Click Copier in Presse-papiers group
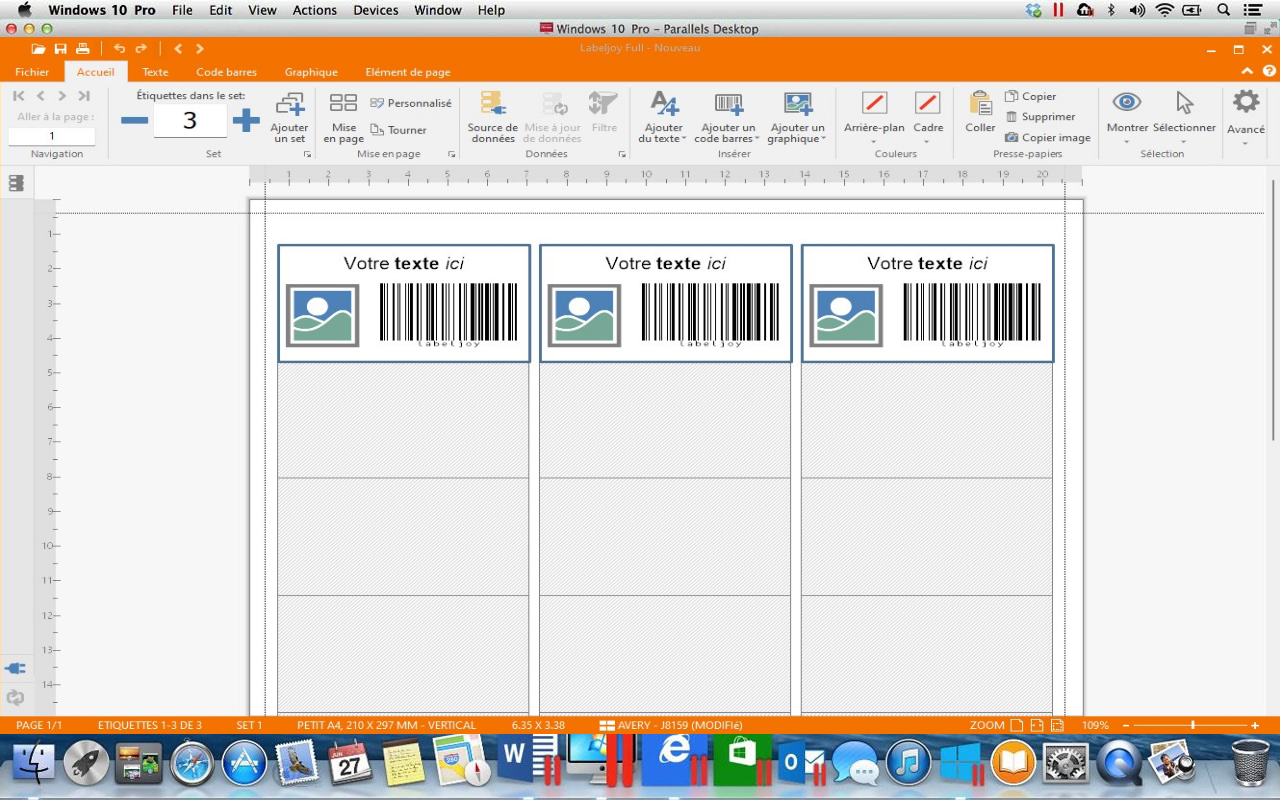The image size is (1280, 800). pyautogui.click(x=1030, y=96)
